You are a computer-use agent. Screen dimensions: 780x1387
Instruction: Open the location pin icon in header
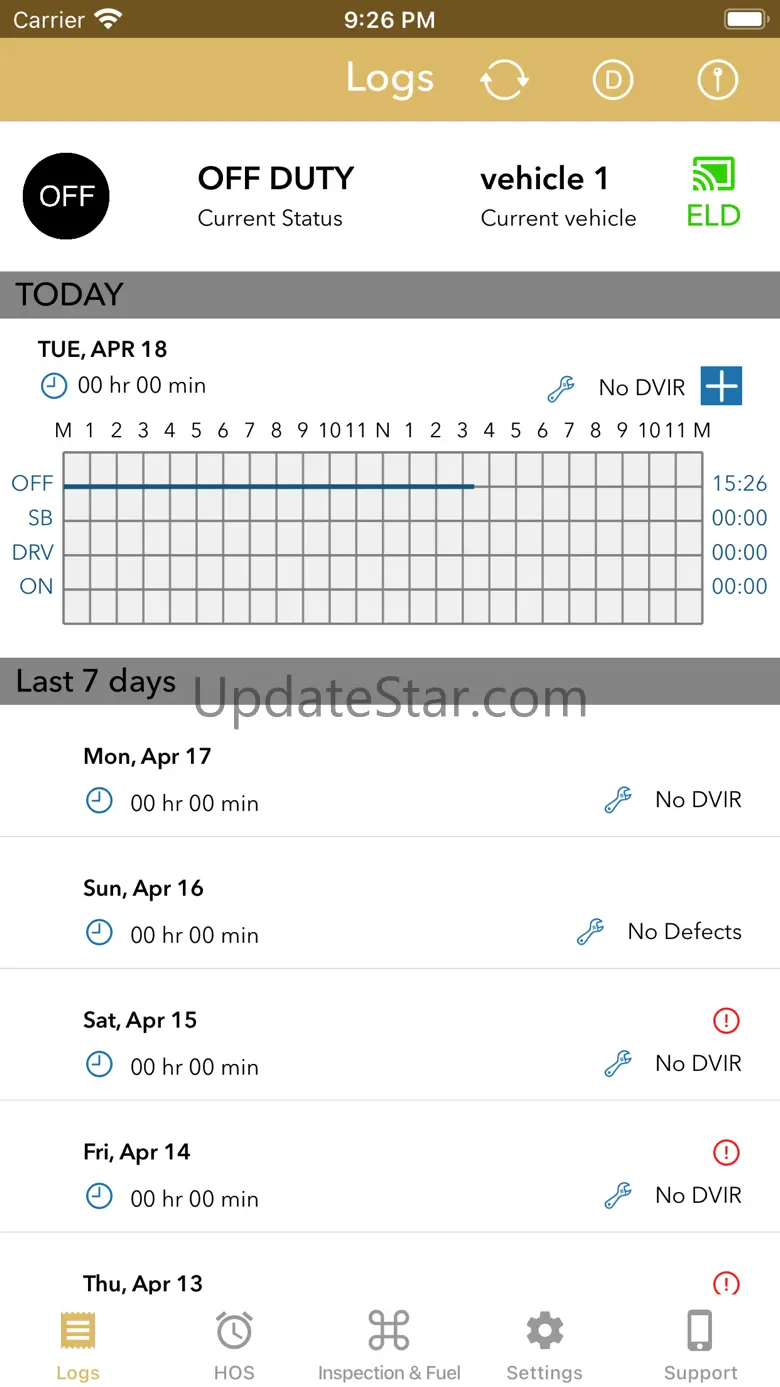point(717,80)
